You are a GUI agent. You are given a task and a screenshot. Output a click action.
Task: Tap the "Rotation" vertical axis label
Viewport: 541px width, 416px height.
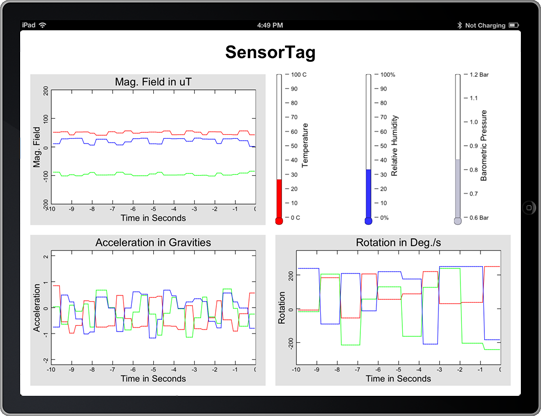pos(282,308)
